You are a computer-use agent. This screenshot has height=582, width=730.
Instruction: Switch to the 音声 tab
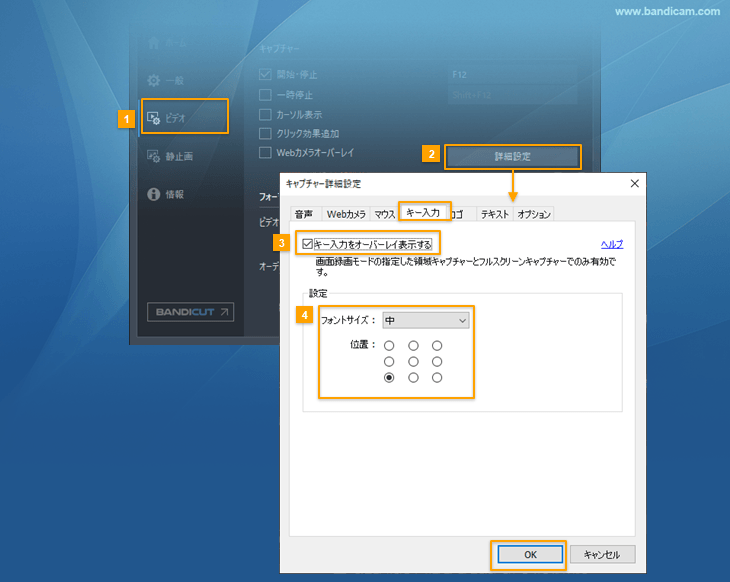click(304, 214)
